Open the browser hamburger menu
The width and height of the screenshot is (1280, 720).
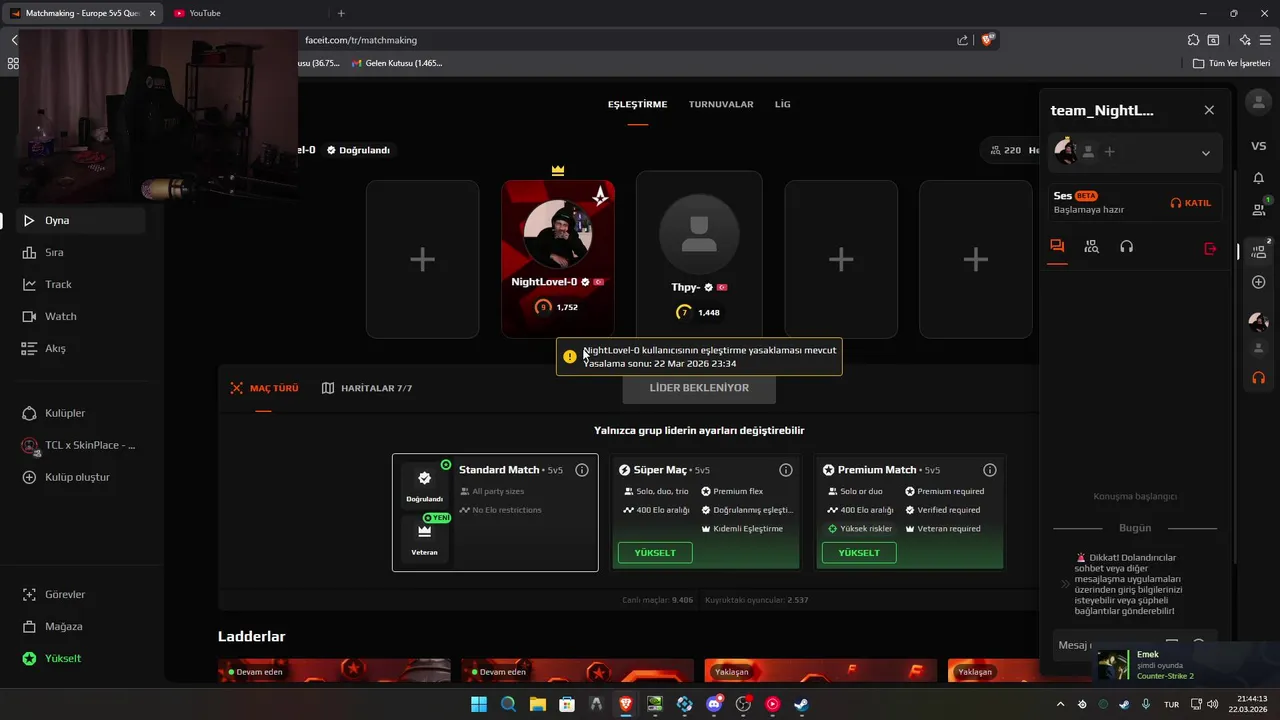pos(1266,40)
